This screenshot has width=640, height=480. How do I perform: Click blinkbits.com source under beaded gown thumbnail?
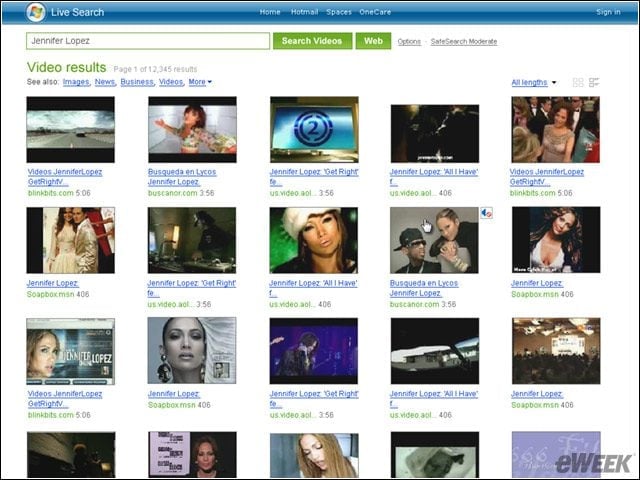pos(534,193)
